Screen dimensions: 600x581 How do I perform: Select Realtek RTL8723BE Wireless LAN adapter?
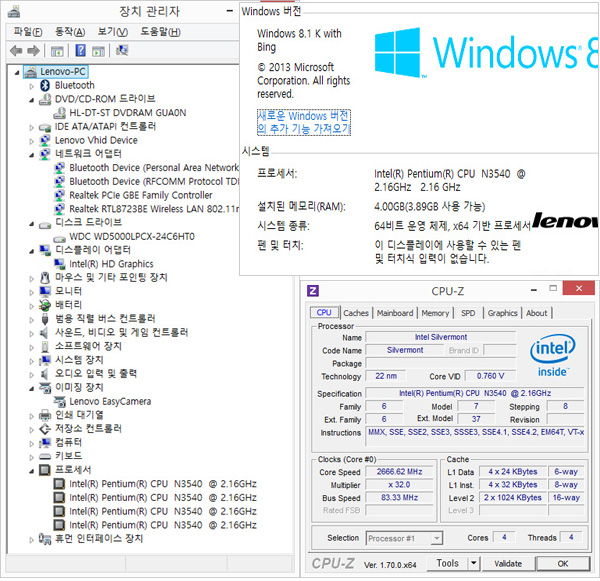point(154,209)
